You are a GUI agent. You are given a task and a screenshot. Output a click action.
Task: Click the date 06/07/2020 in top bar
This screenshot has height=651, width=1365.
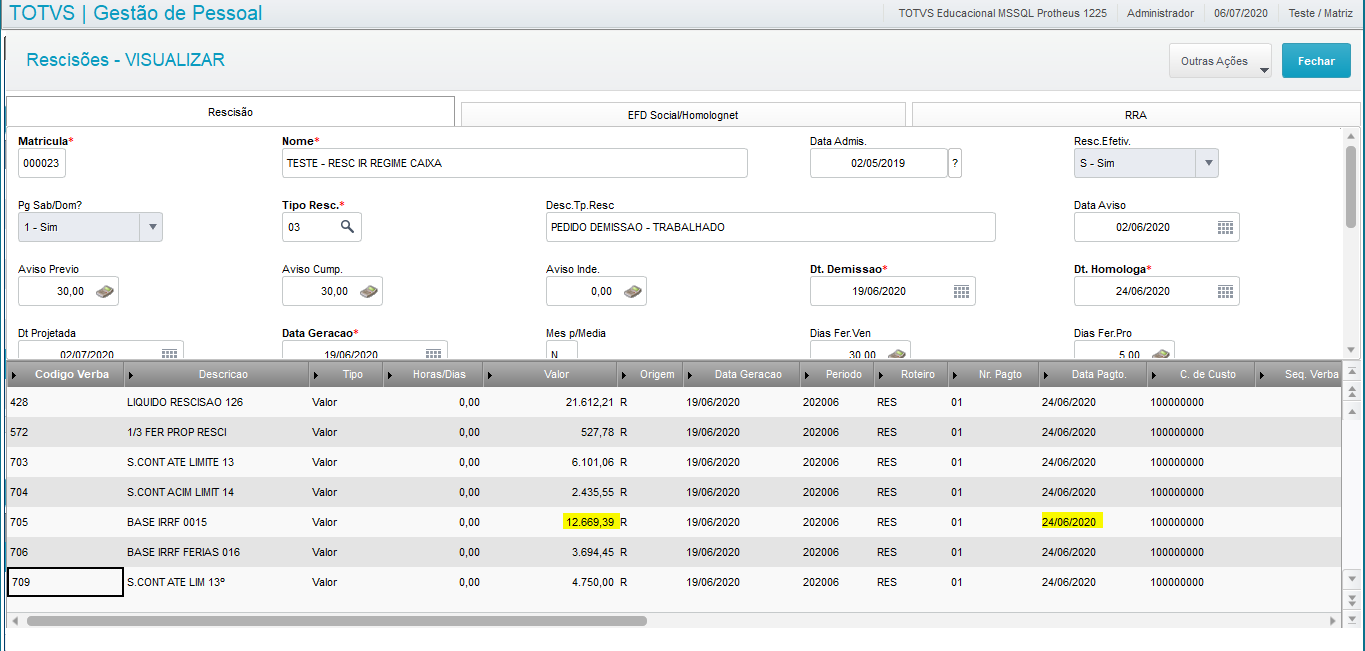[1241, 13]
